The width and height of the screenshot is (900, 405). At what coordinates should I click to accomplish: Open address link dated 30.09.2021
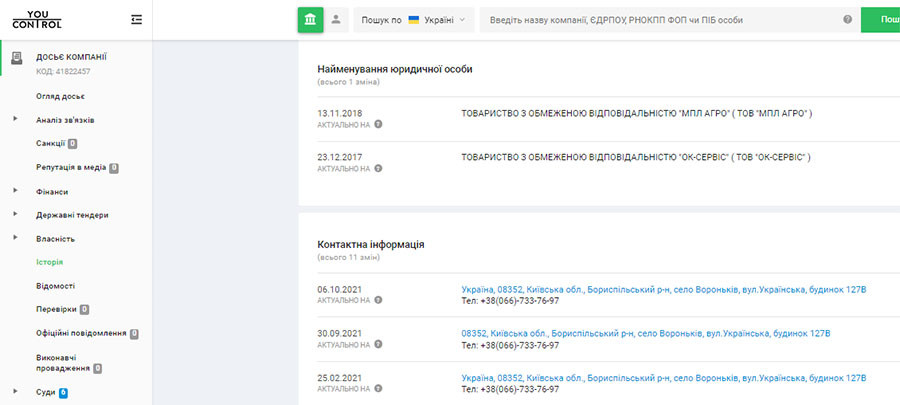pos(646,333)
